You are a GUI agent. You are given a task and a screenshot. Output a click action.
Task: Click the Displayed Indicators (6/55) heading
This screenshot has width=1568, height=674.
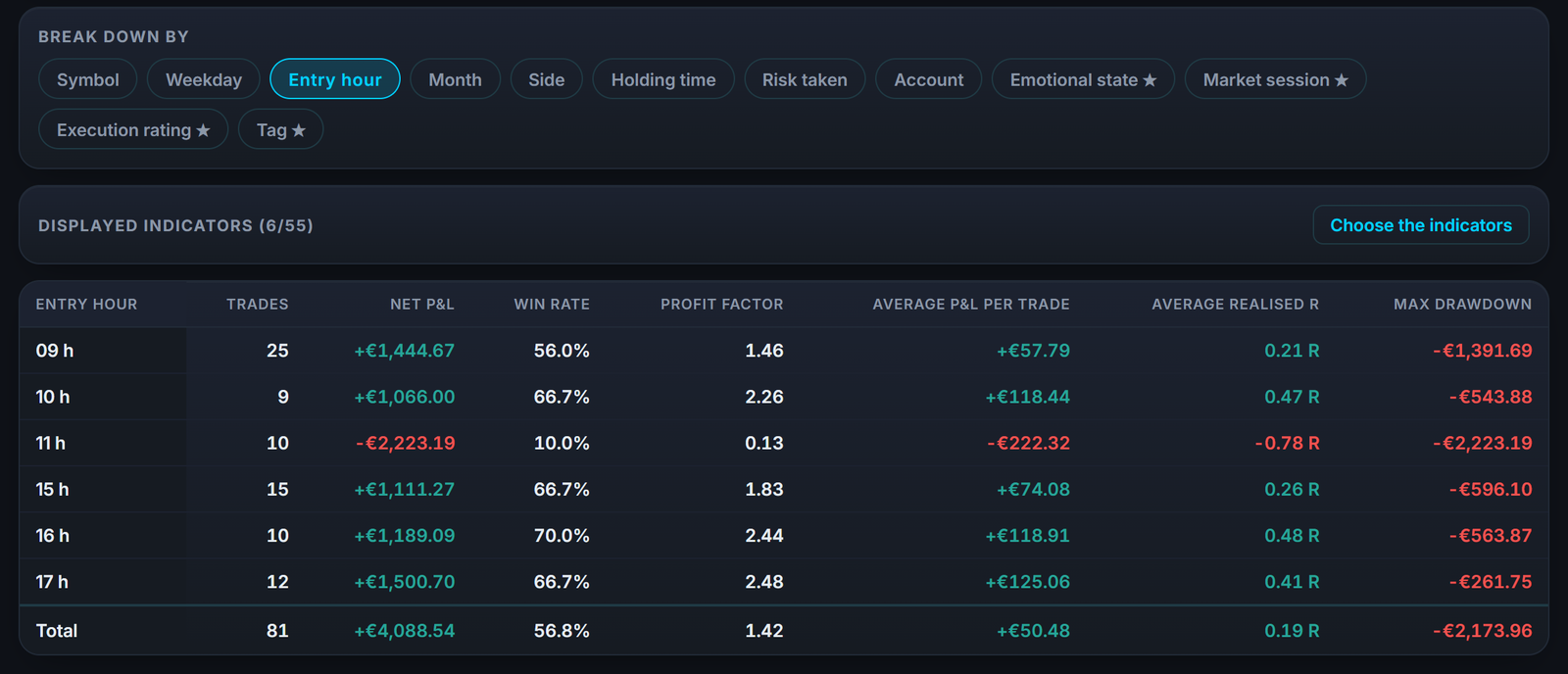(175, 225)
